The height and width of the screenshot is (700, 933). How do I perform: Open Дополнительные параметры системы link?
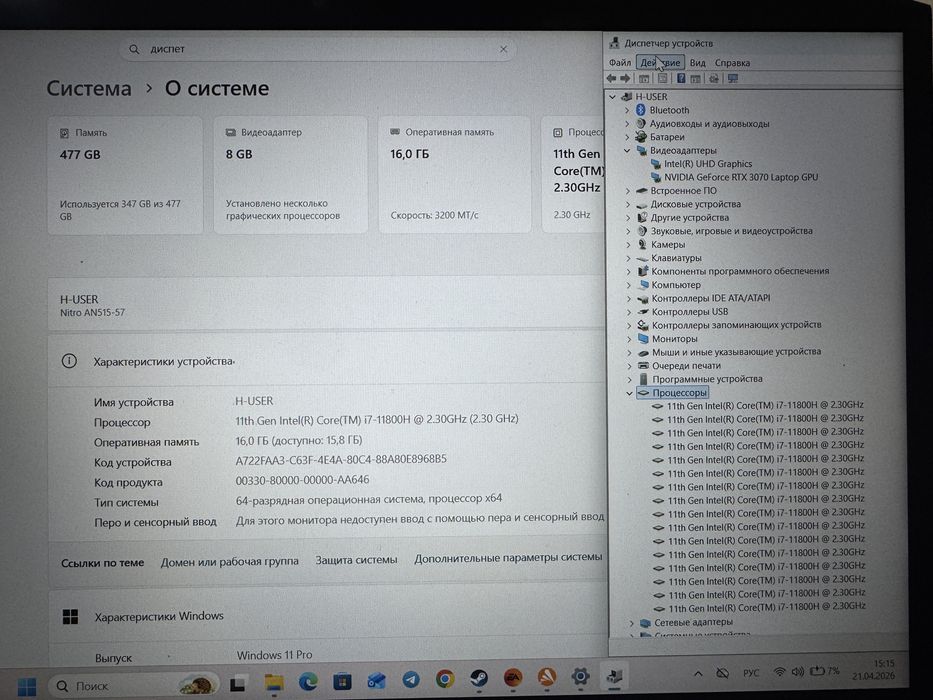click(x=508, y=558)
